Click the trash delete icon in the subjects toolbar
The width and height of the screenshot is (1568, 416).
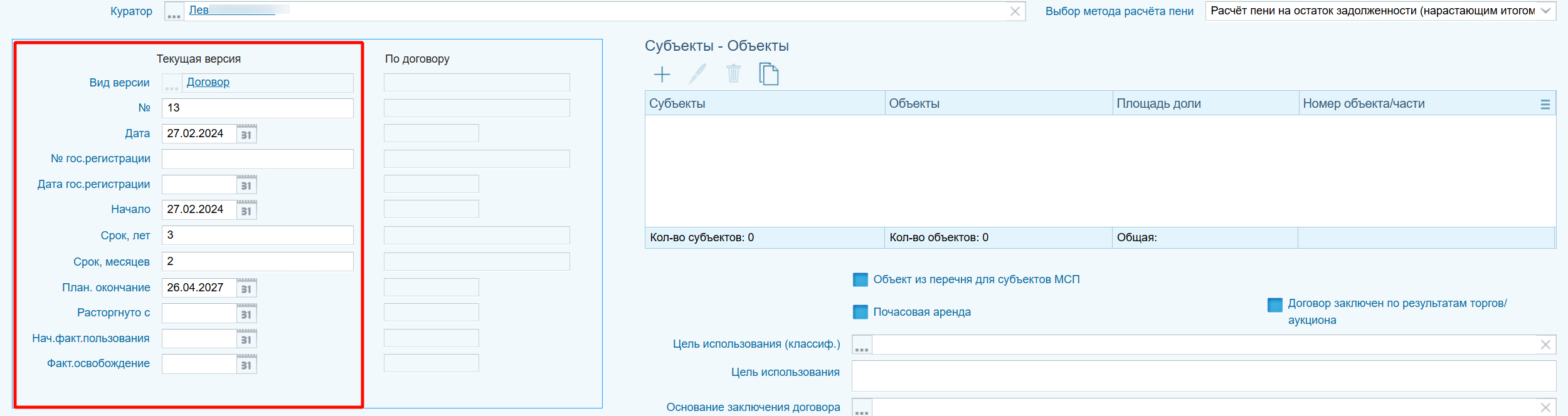click(733, 74)
